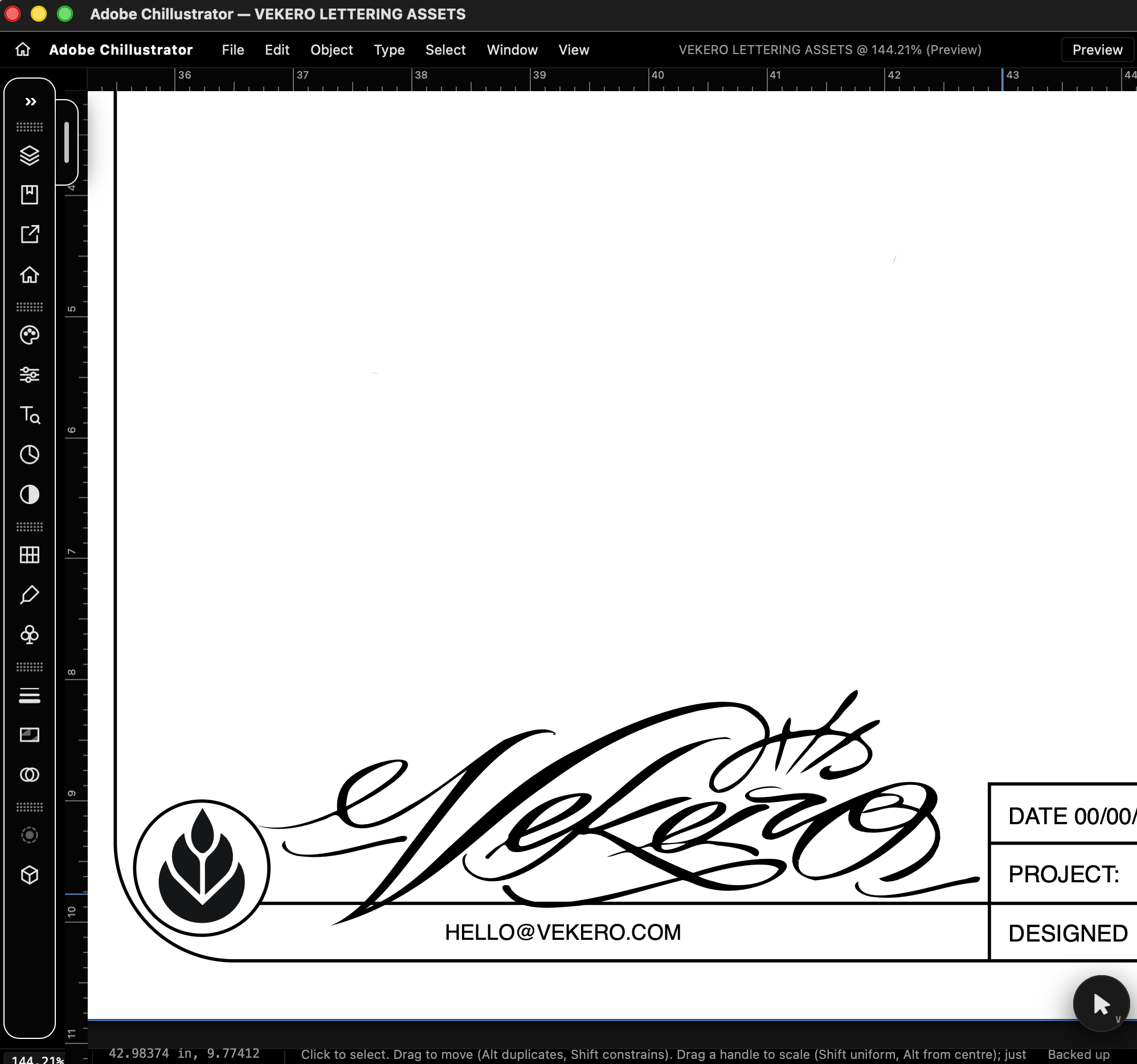Screen dimensions: 1137x1064
Task: Open the Select menu
Action: 445,50
